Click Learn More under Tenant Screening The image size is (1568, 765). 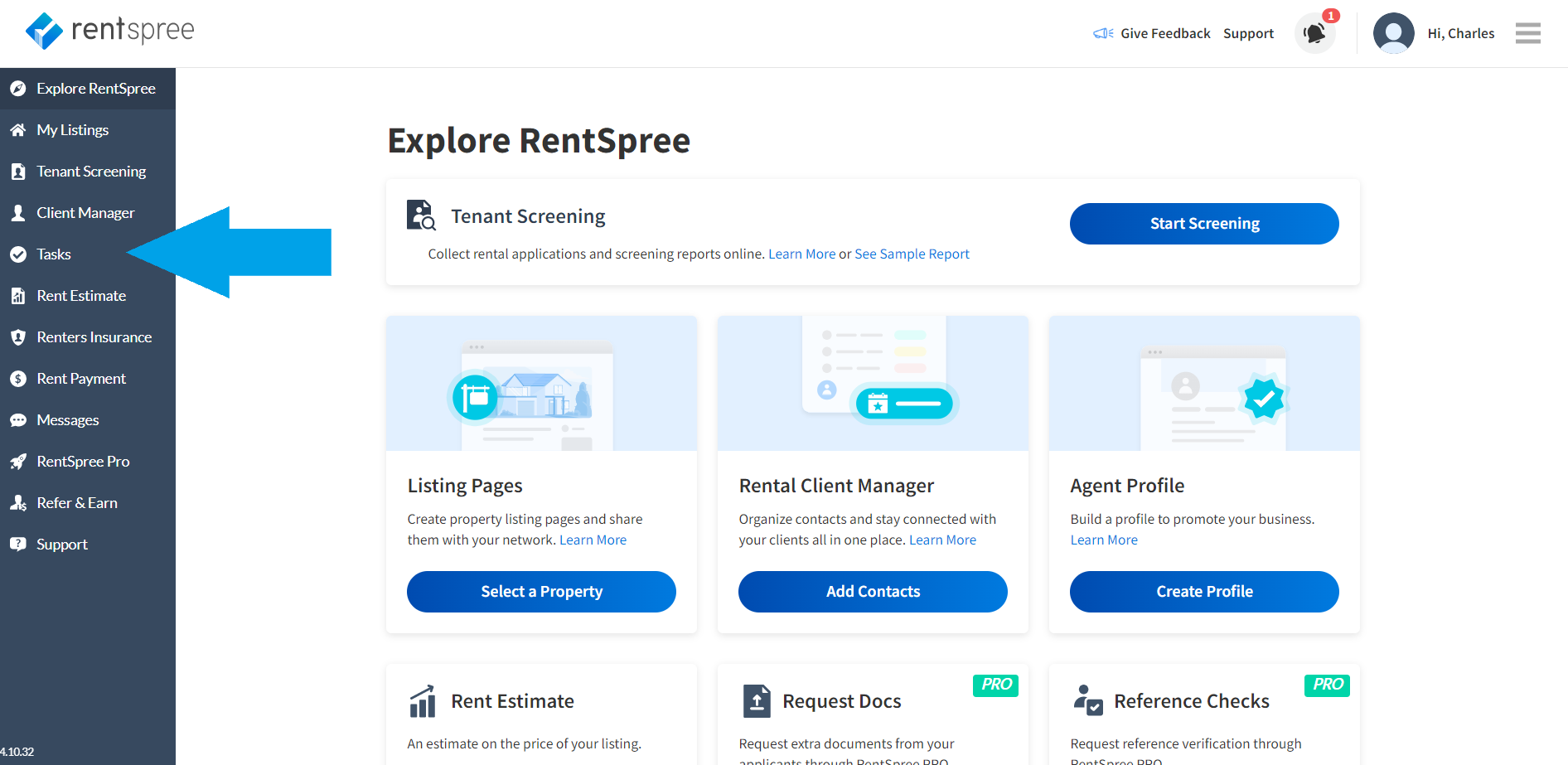[801, 254]
